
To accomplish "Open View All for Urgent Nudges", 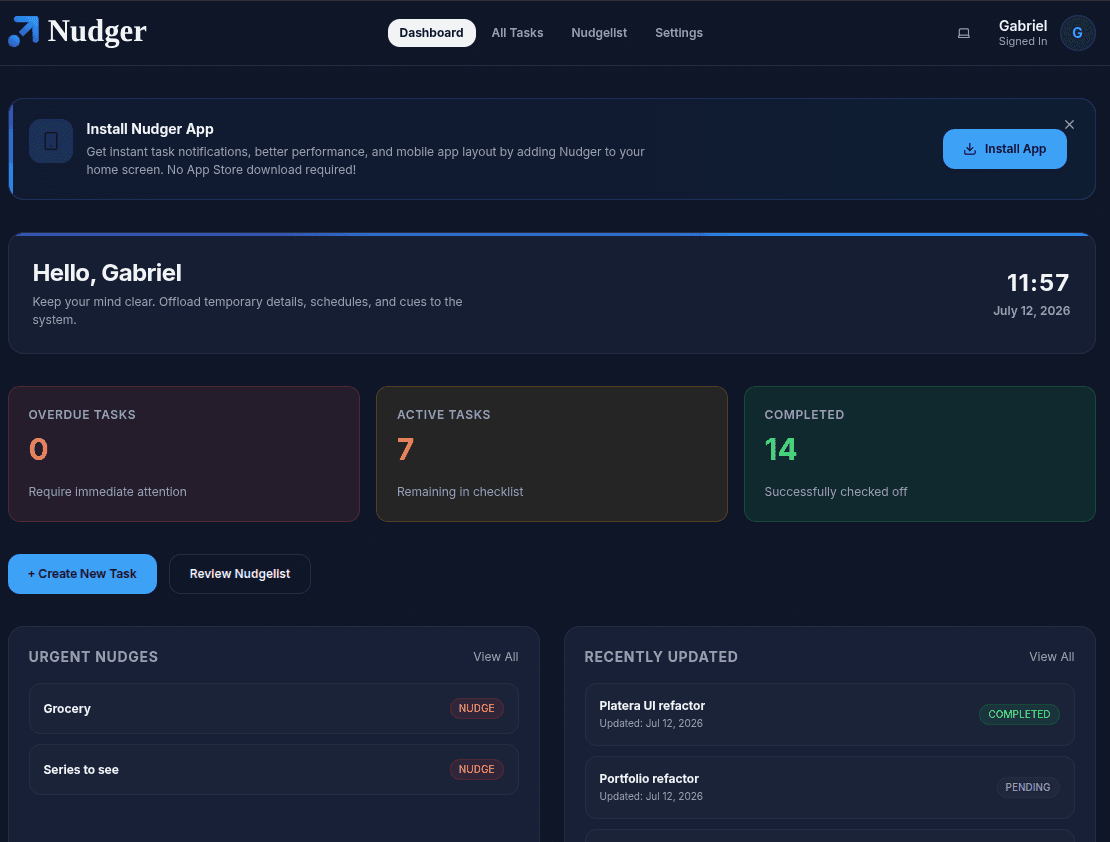I will (496, 656).
